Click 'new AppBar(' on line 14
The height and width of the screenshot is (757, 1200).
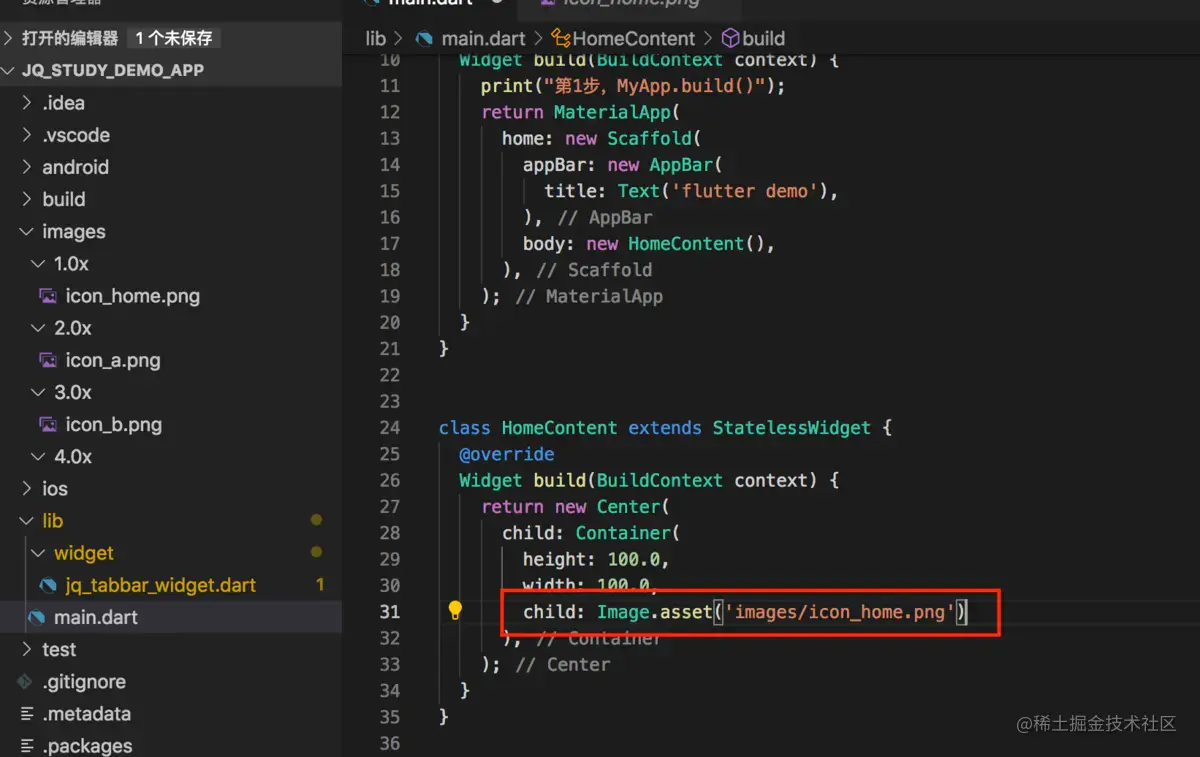tap(665, 164)
